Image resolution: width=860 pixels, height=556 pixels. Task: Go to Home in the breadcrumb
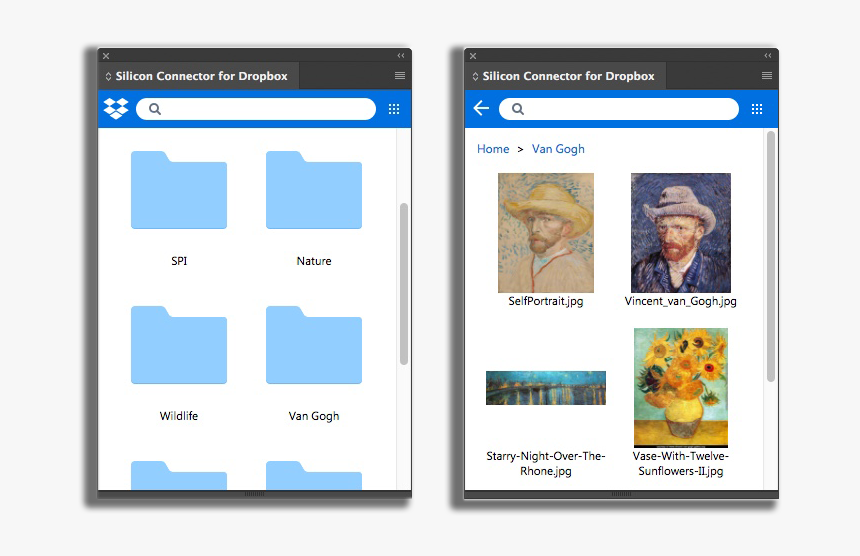493,149
